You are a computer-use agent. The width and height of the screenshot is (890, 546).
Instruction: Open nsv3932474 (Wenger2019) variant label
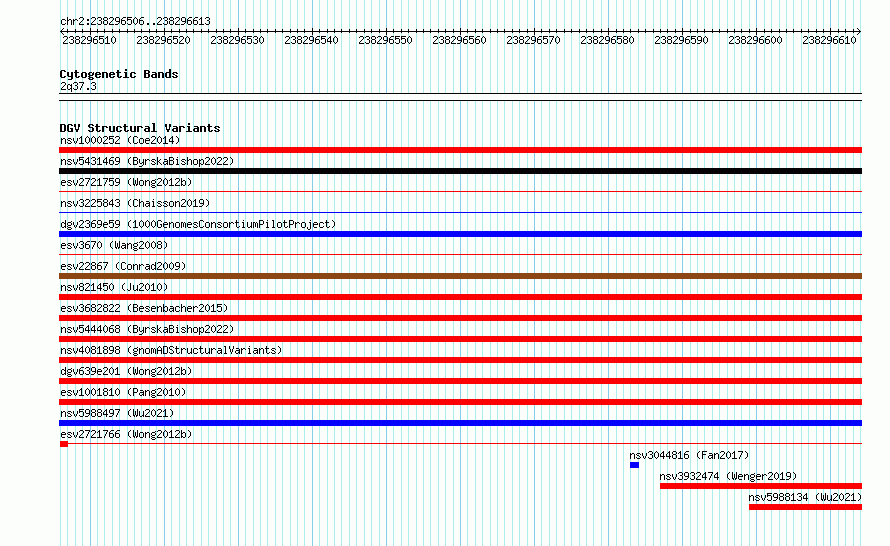728,476
